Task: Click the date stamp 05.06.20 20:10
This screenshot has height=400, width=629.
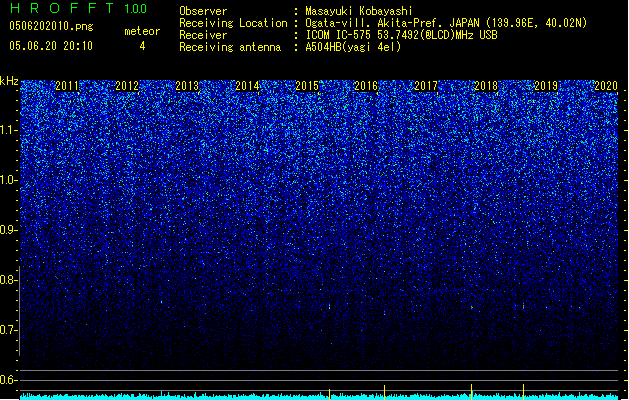Action: click(x=51, y=46)
